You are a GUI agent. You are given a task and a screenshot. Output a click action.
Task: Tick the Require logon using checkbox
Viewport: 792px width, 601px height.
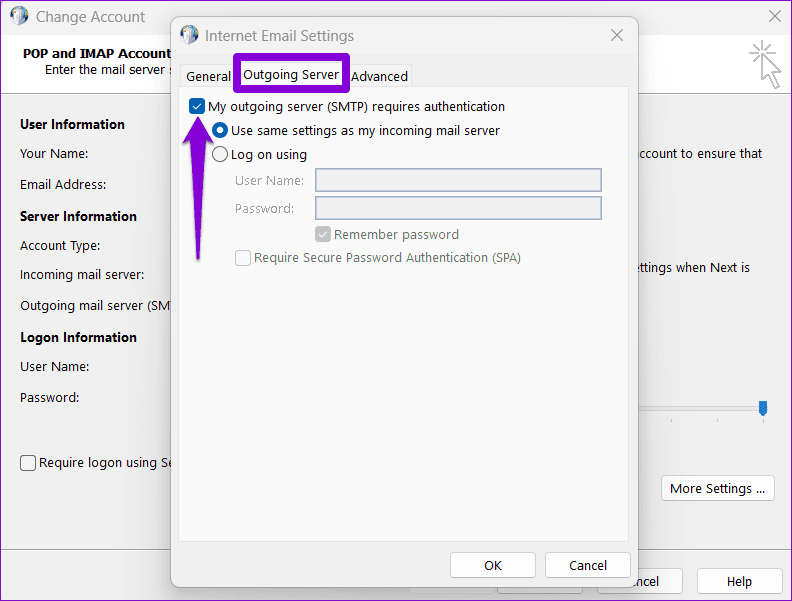[28, 463]
